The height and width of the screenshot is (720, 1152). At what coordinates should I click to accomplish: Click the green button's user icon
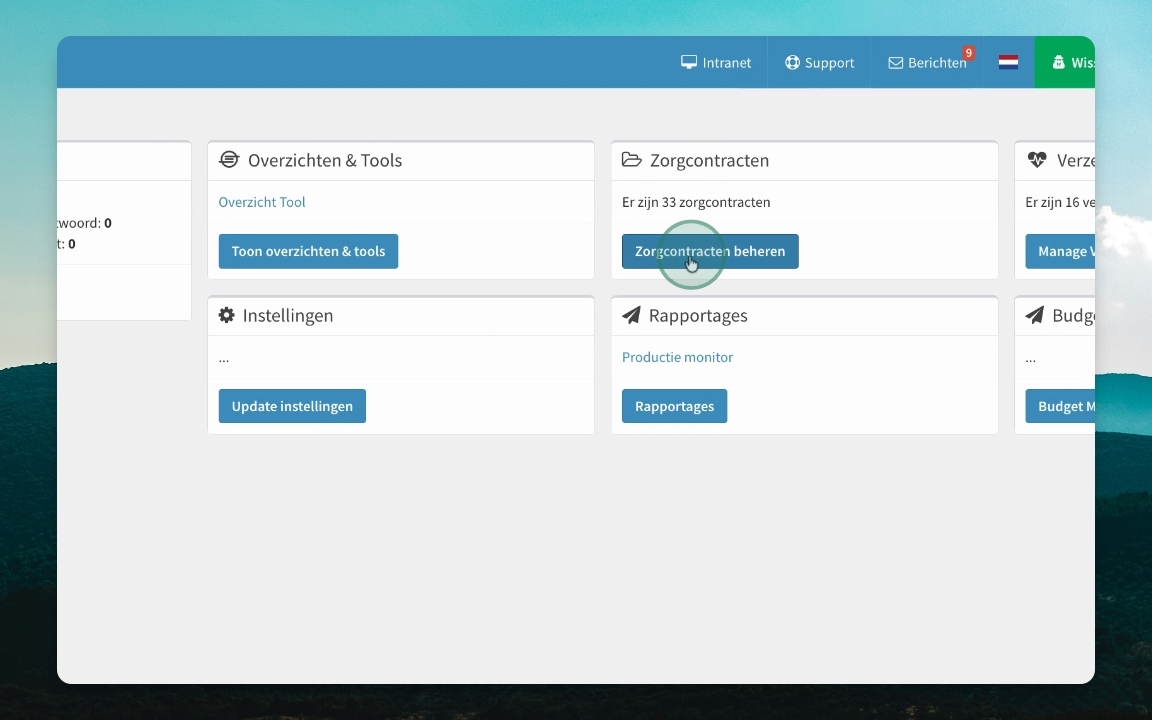1059,62
